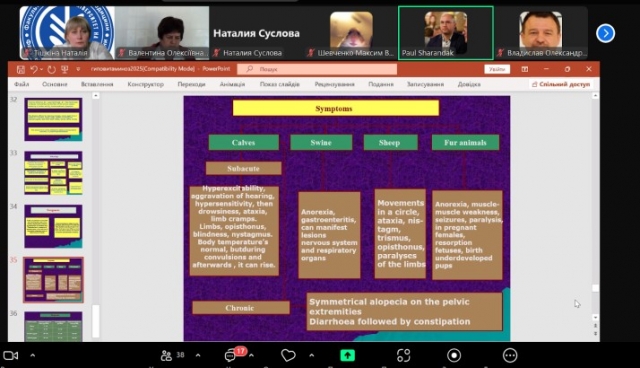640x368 pixels.
Task: Expand the participants options caret
Action: (x=198, y=355)
